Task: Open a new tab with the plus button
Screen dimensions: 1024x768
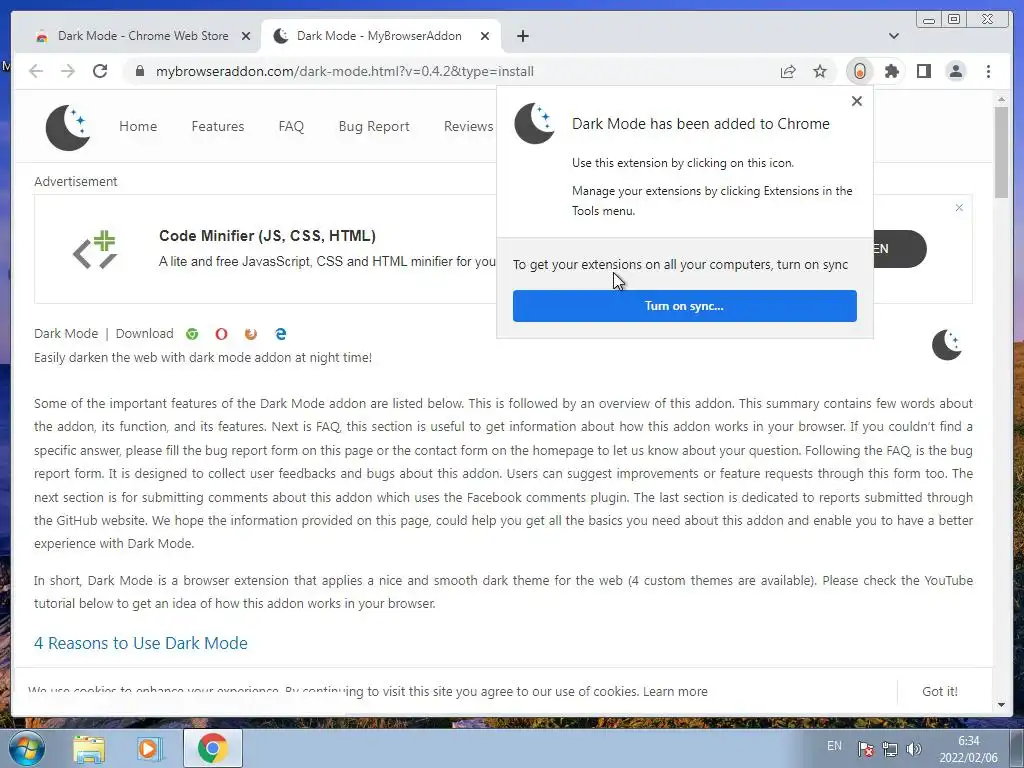Action: coord(523,36)
